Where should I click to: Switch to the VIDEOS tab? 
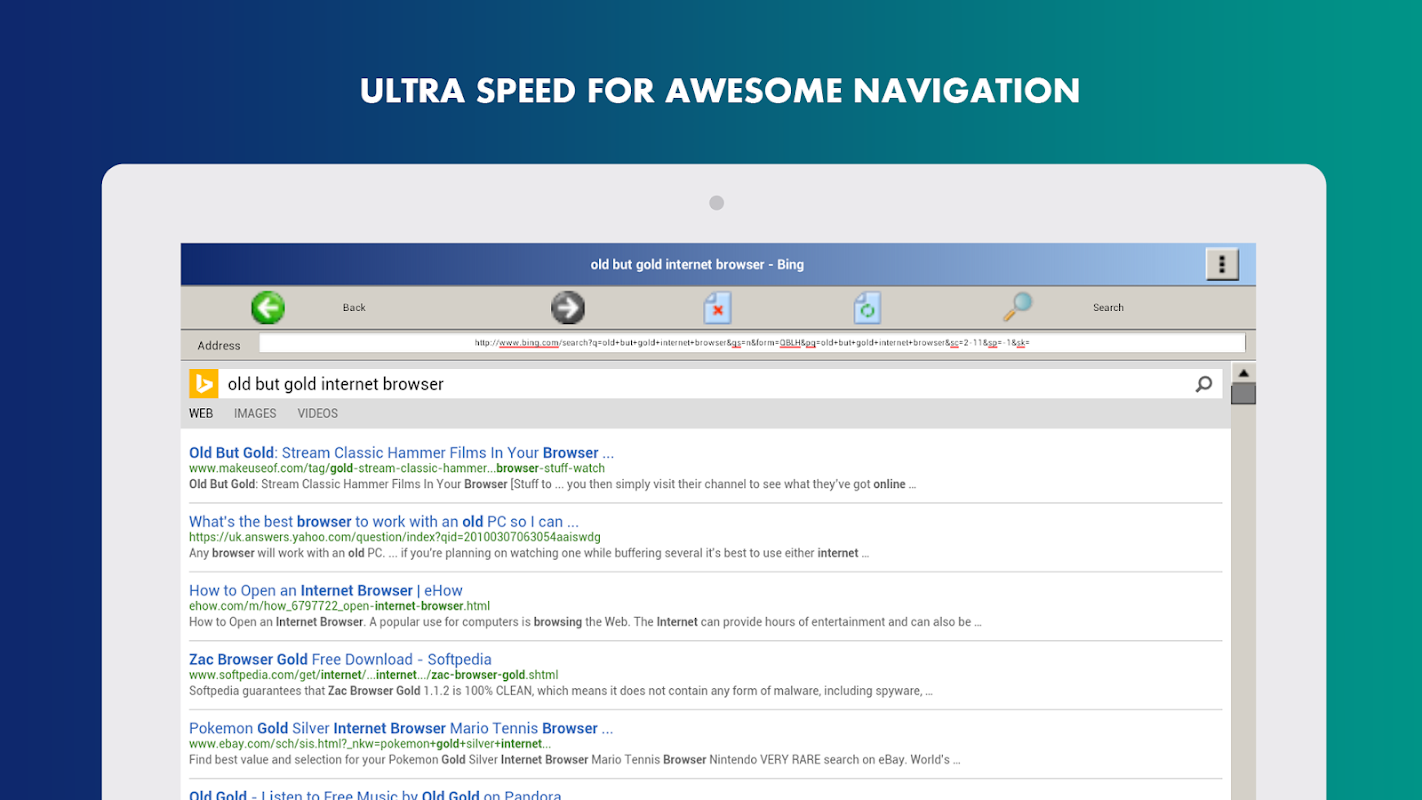tap(317, 413)
